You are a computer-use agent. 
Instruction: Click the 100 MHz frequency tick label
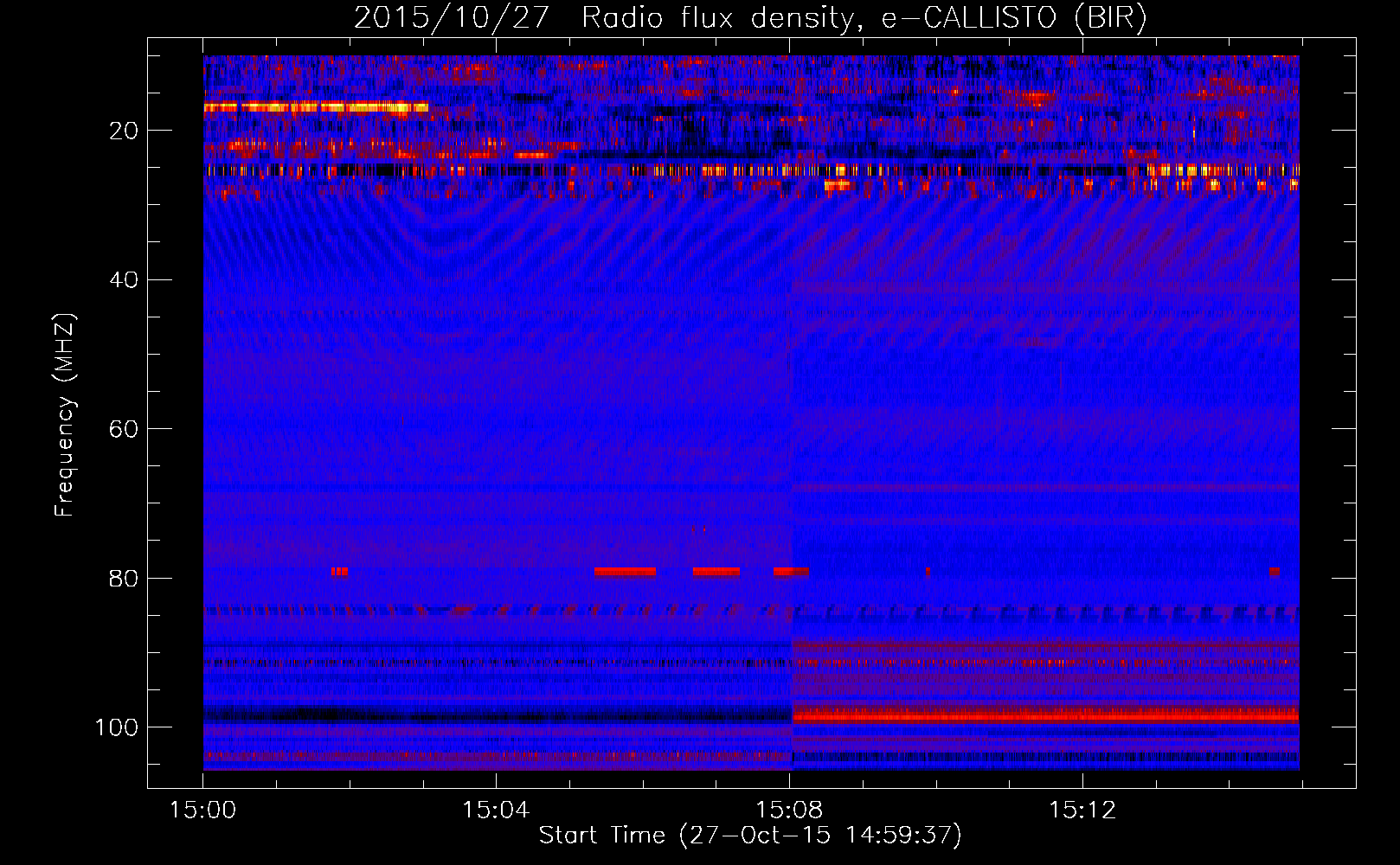coord(117,727)
